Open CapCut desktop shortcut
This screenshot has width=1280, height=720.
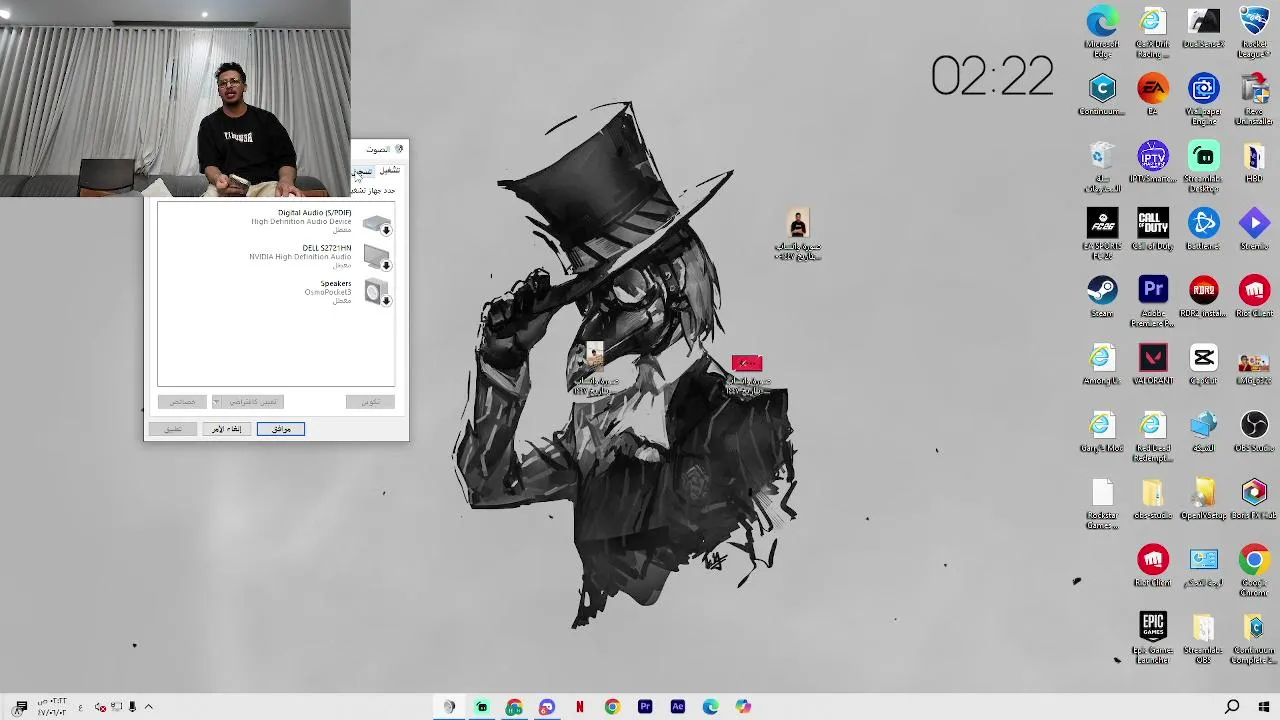1203,363
